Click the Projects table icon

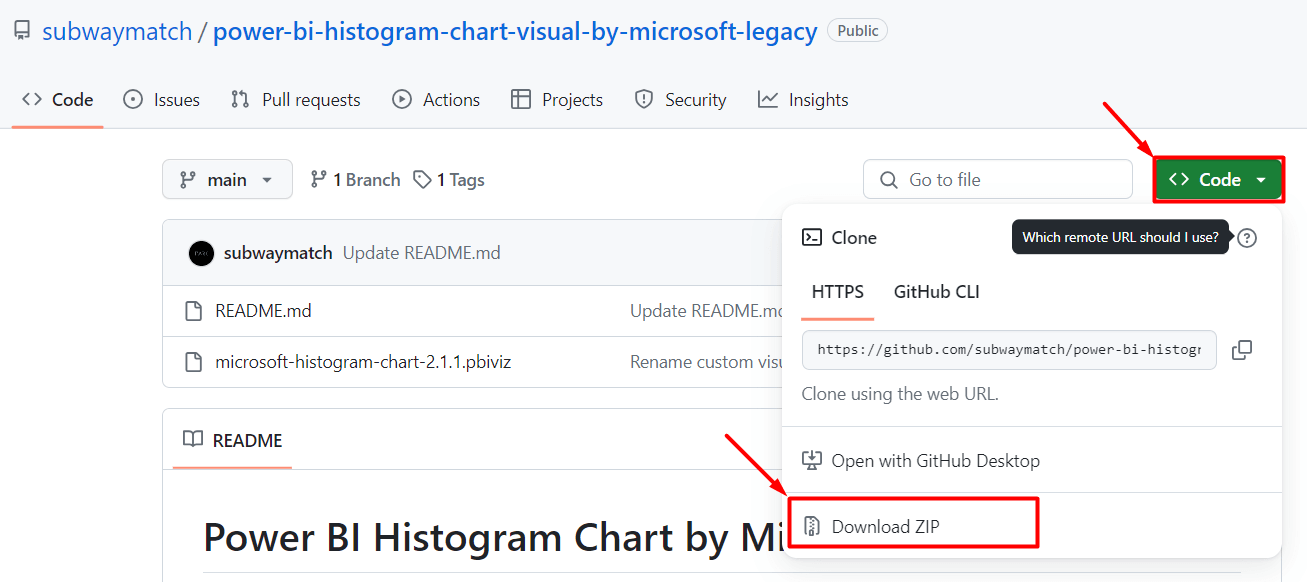(x=520, y=99)
